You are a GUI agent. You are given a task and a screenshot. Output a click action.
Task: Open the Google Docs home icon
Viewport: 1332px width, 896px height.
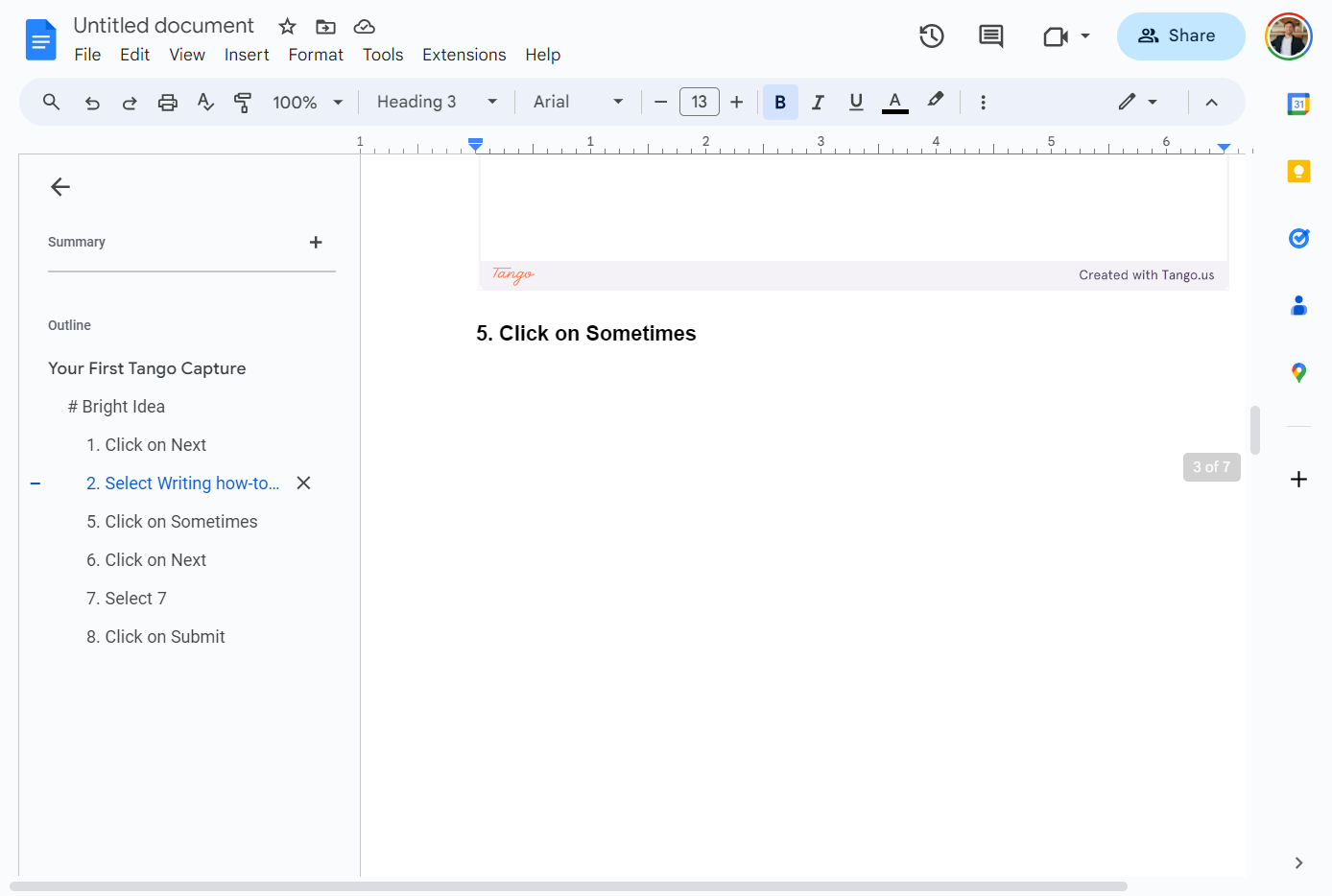tap(40, 39)
